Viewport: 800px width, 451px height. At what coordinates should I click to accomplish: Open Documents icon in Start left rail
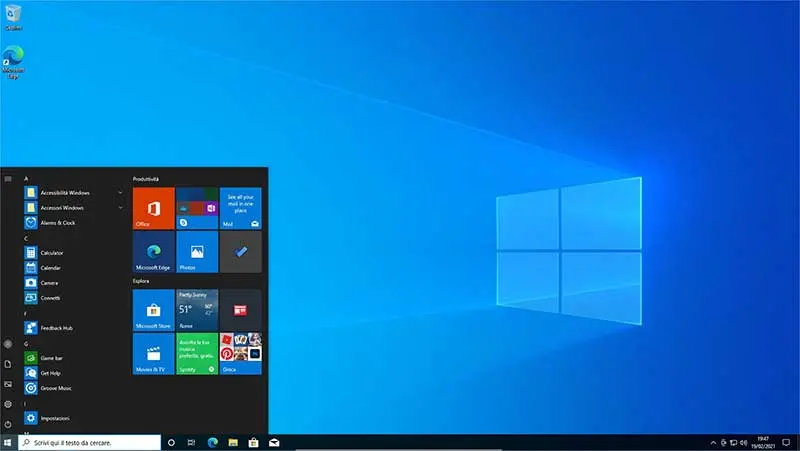click(x=8, y=364)
